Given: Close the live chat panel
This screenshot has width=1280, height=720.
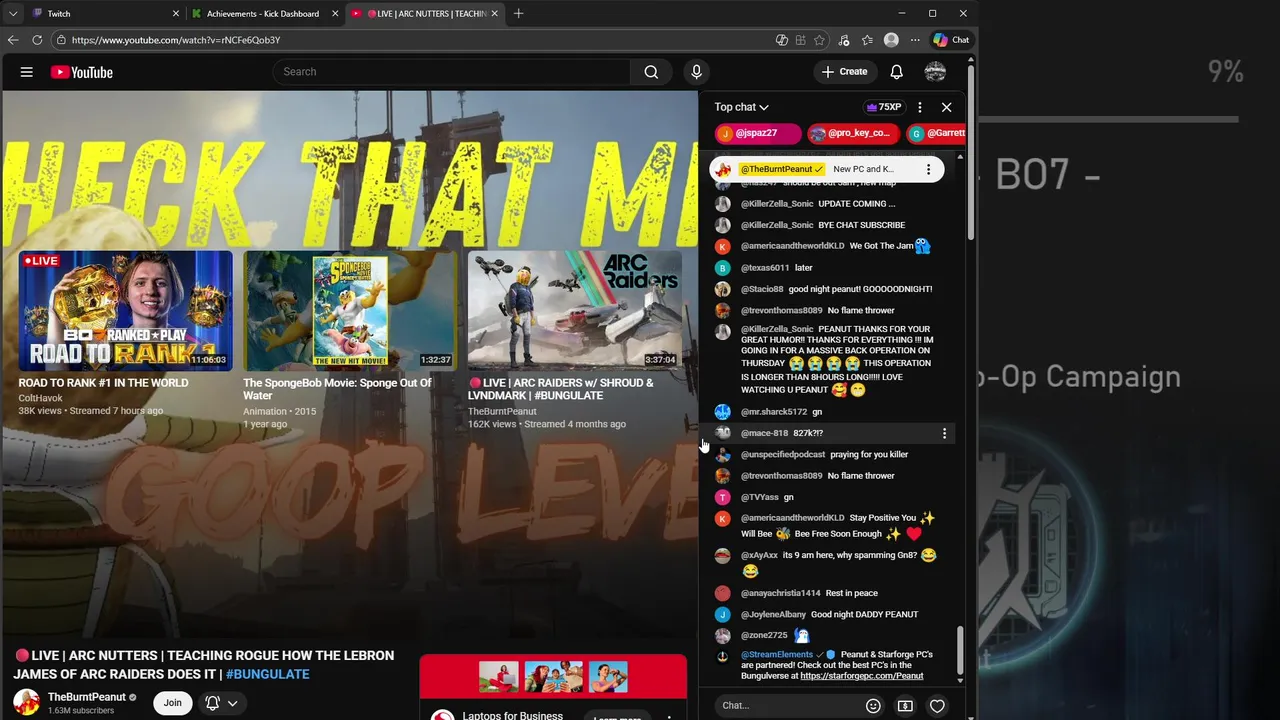Looking at the screenshot, I should pyautogui.click(x=946, y=107).
